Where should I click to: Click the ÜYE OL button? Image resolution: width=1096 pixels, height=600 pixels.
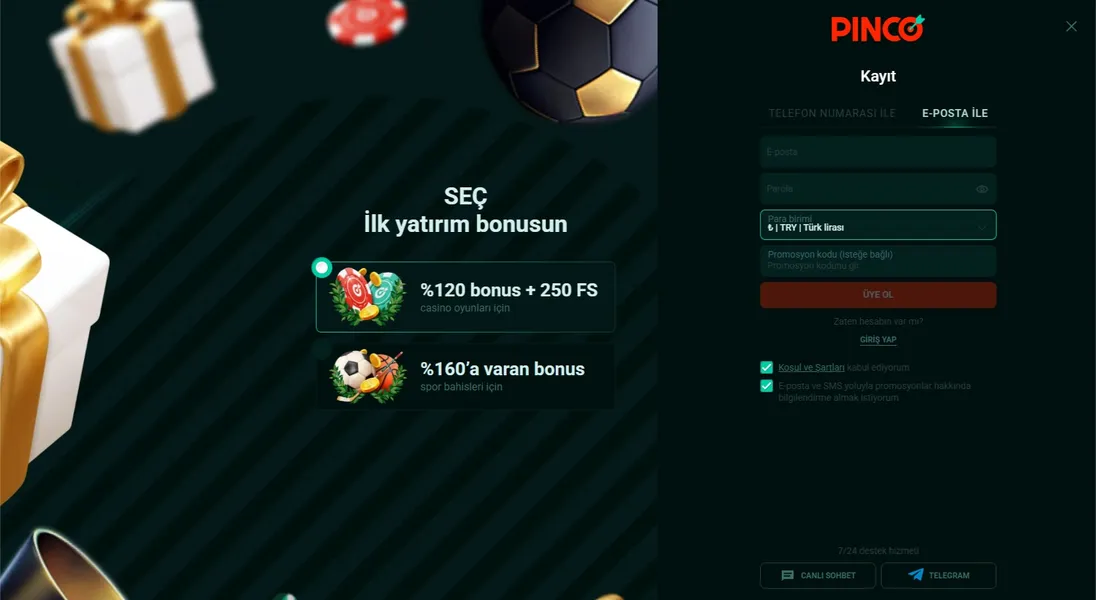[x=878, y=294]
